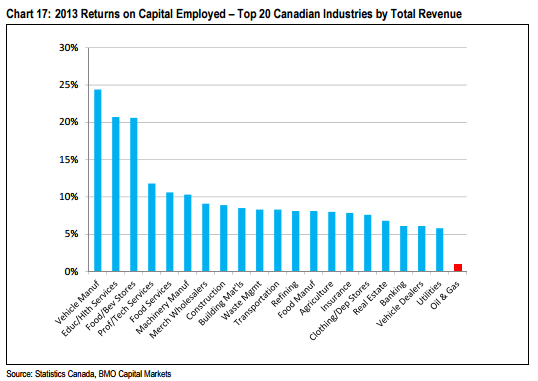Click the 30% y-axis label
Screen dimensions: 538x381
coord(69,48)
